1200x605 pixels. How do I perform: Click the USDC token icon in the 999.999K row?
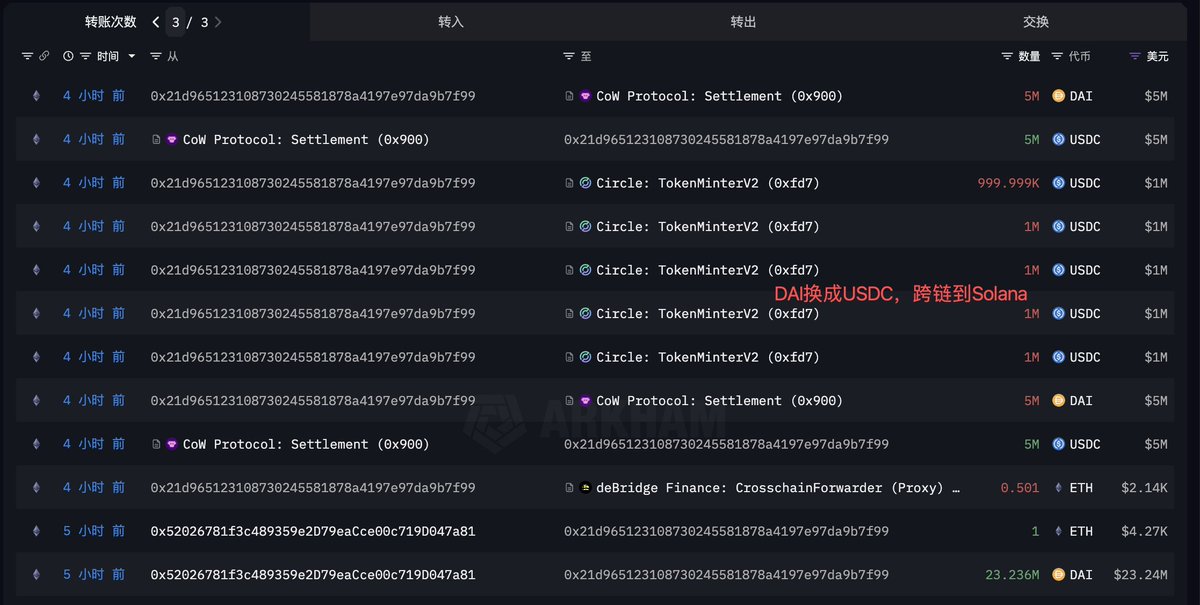pos(1059,183)
